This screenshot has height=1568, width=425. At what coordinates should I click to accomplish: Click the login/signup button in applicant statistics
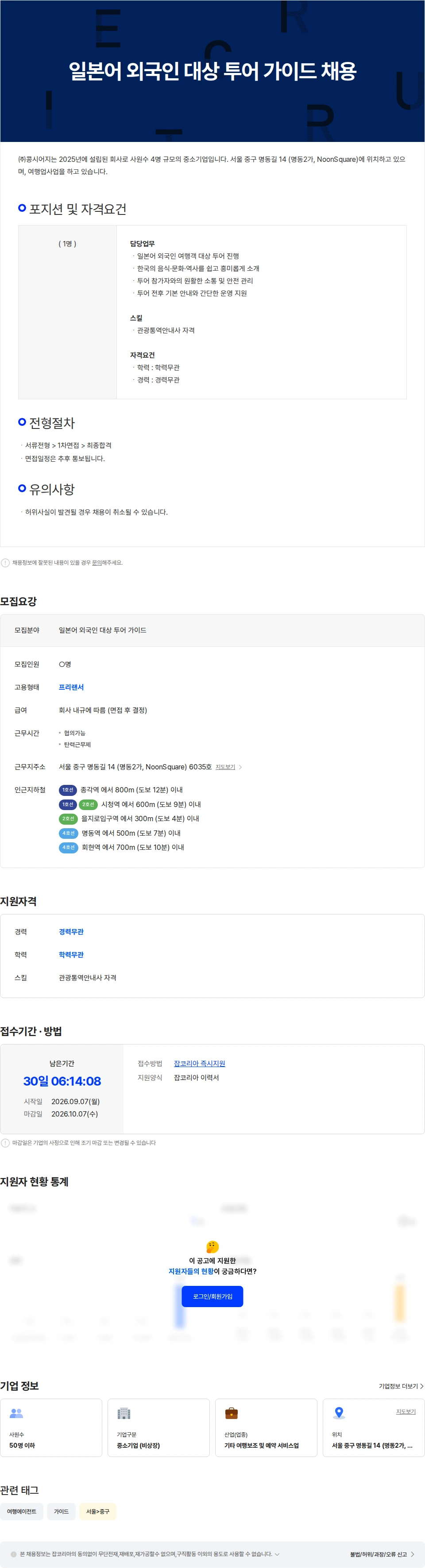tap(212, 1296)
